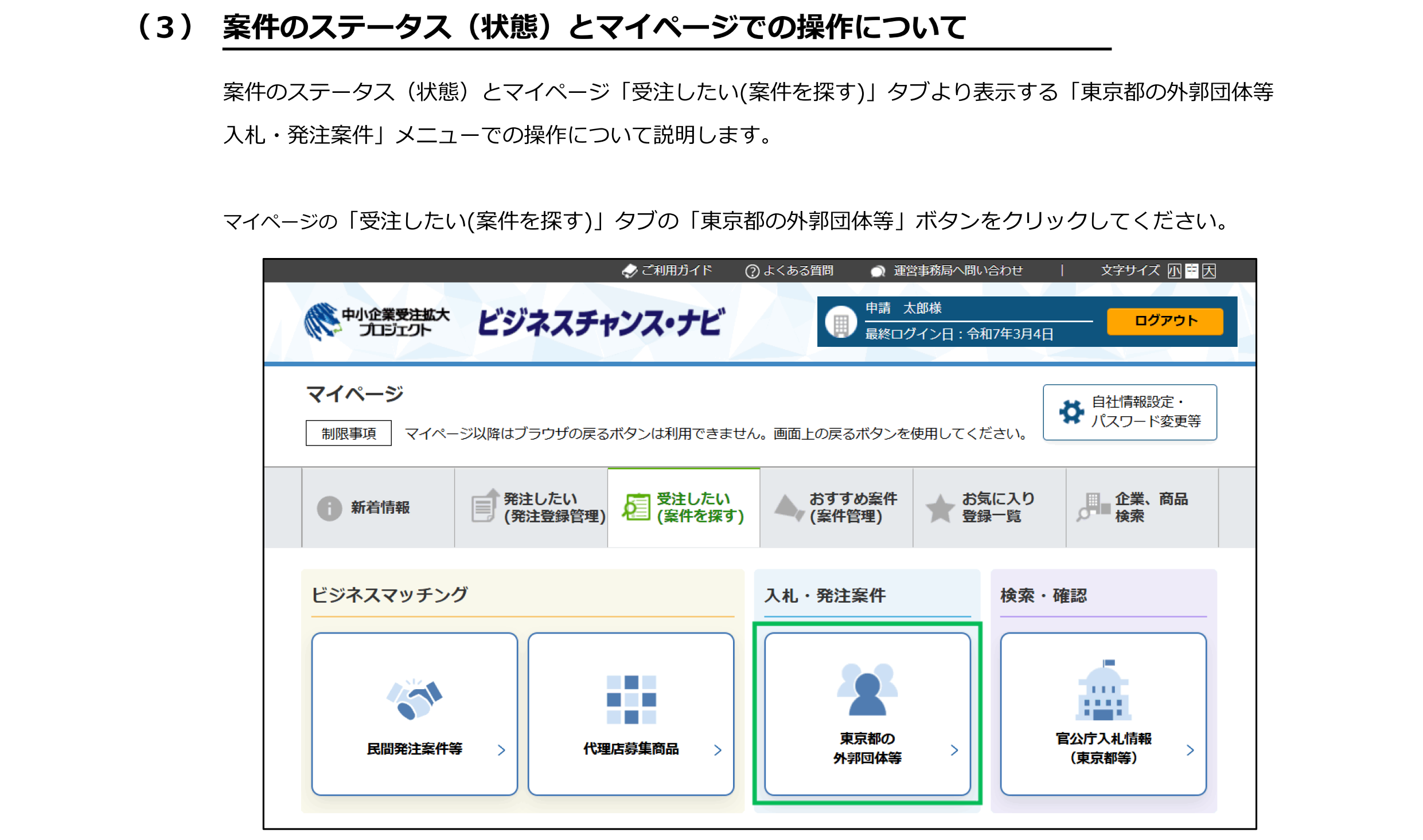Set font size to large (大)

click(x=1209, y=271)
